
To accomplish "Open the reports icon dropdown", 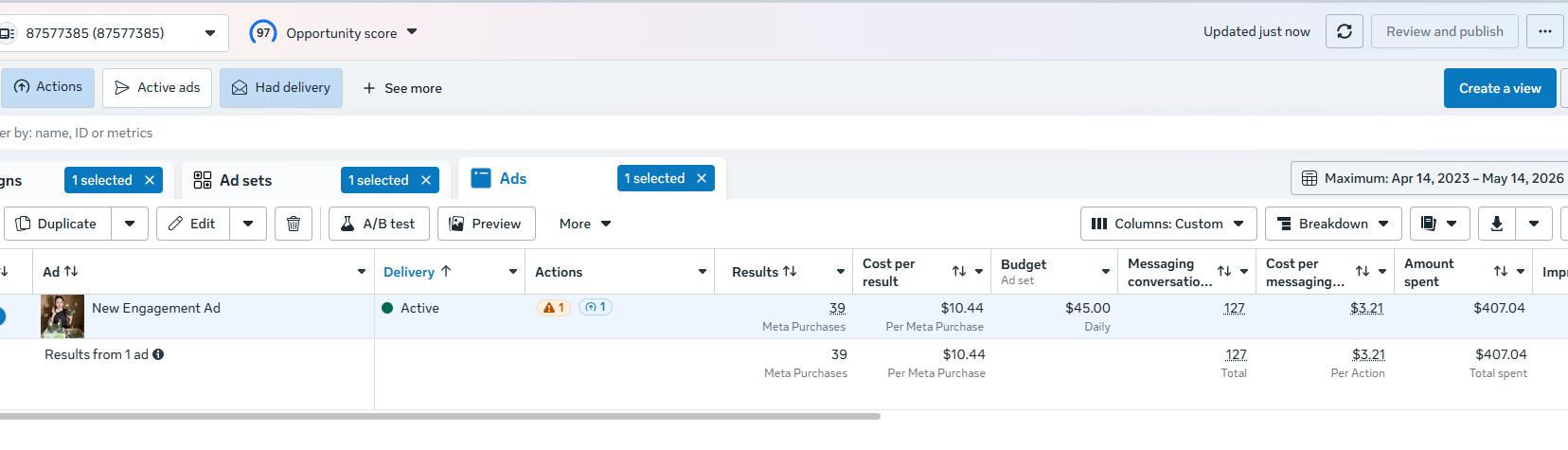I will click(x=1439, y=224).
